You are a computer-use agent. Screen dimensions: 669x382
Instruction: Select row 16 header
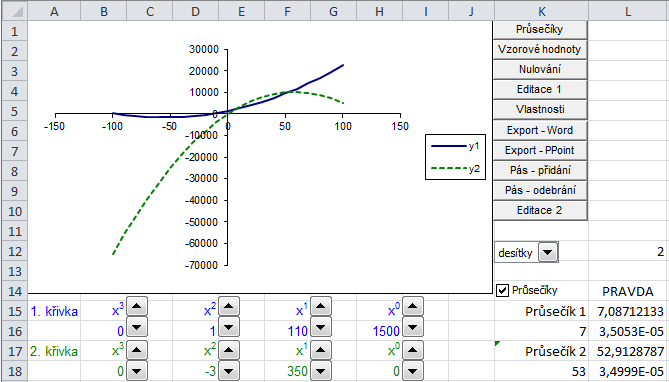15,332
